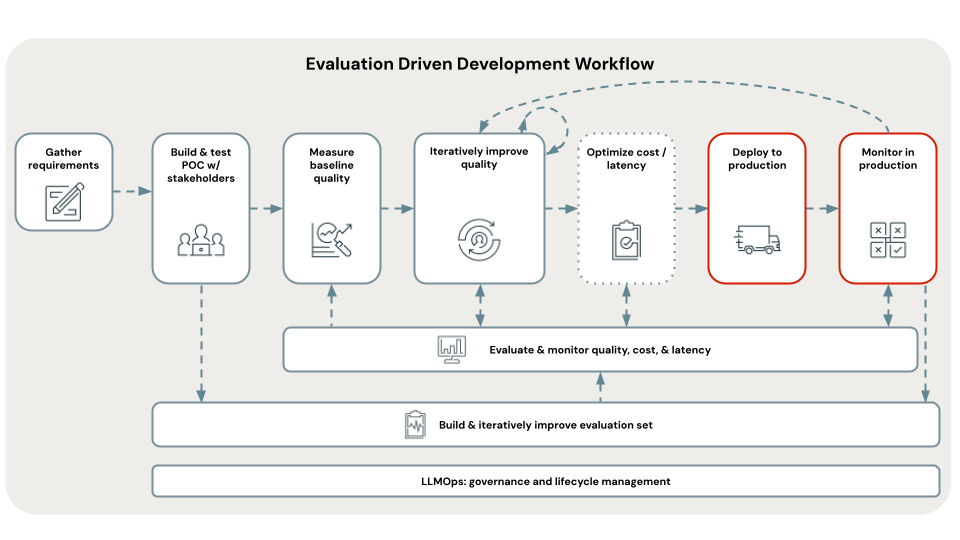Select the Iteratively improve quality label

[x=479, y=158]
